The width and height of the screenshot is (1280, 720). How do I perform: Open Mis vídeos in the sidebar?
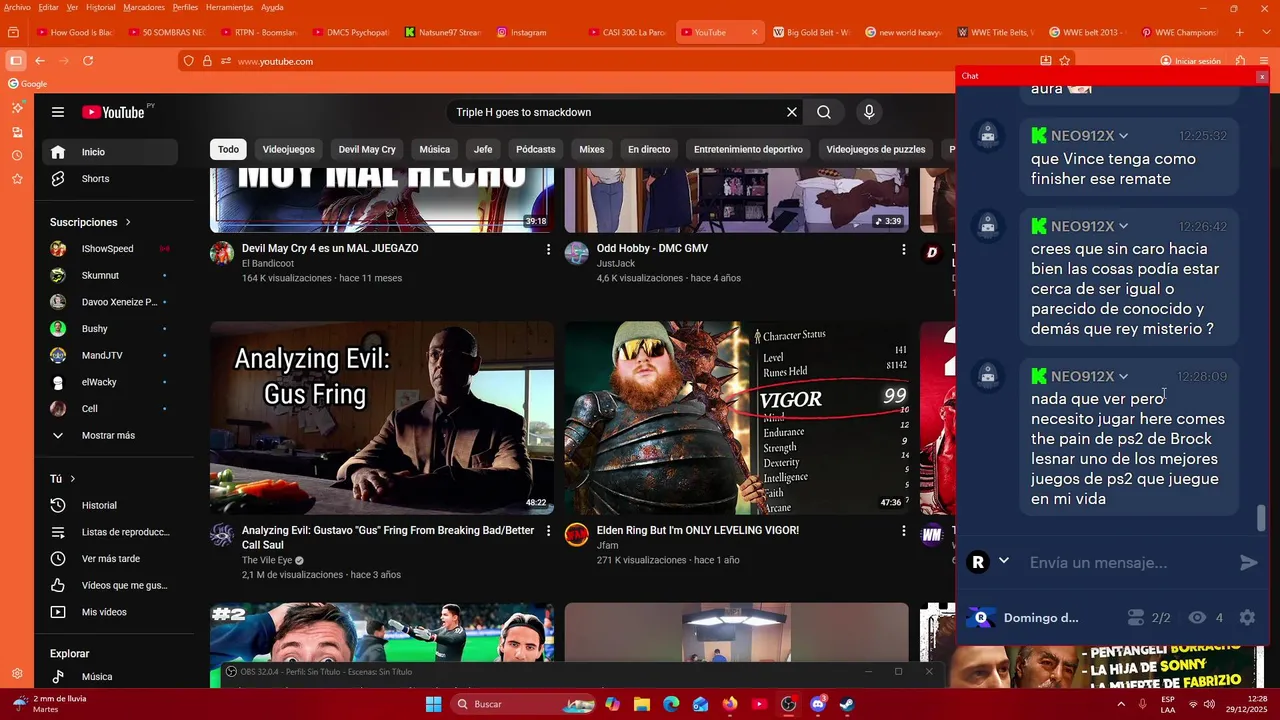click(110, 612)
